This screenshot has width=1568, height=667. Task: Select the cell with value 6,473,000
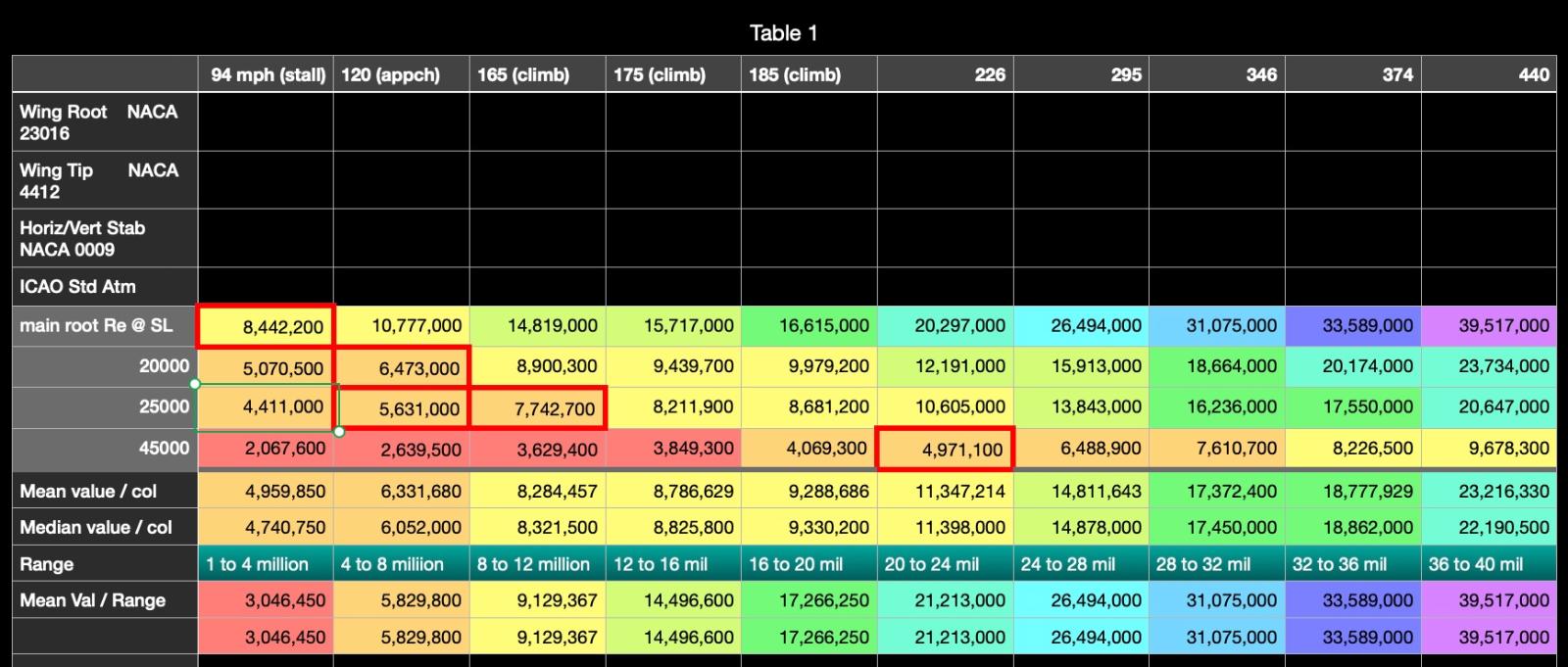point(401,367)
